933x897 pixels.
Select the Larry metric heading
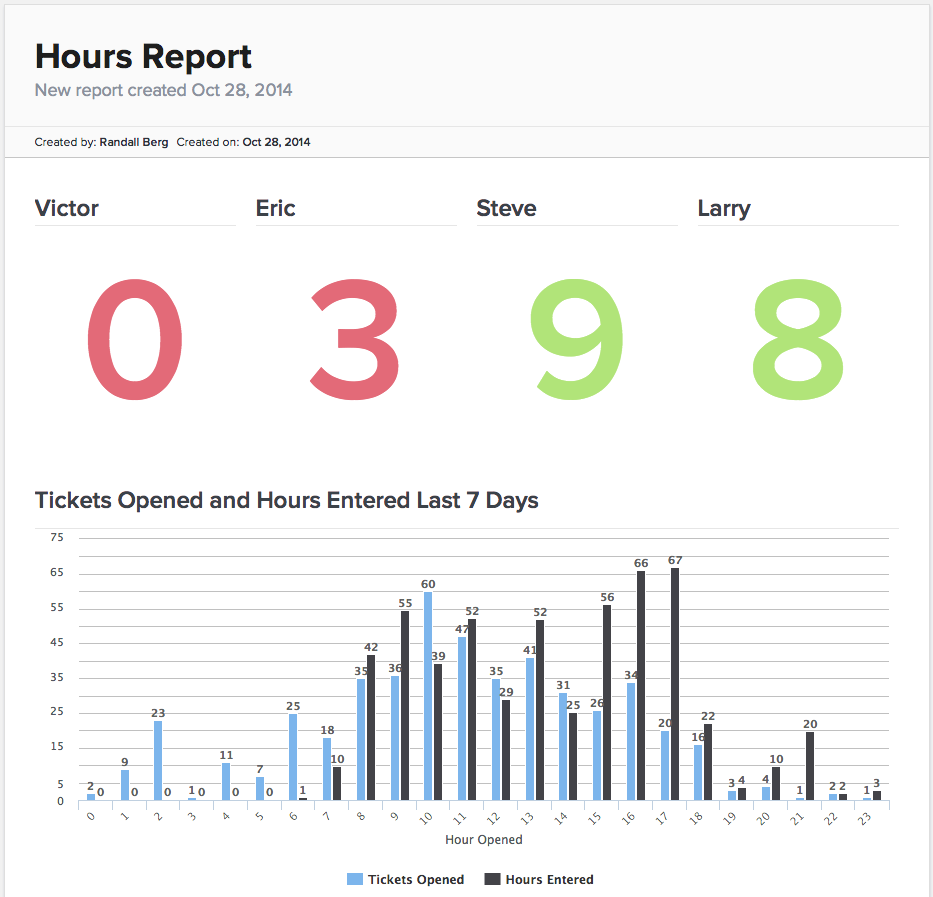(x=724, y=209)
